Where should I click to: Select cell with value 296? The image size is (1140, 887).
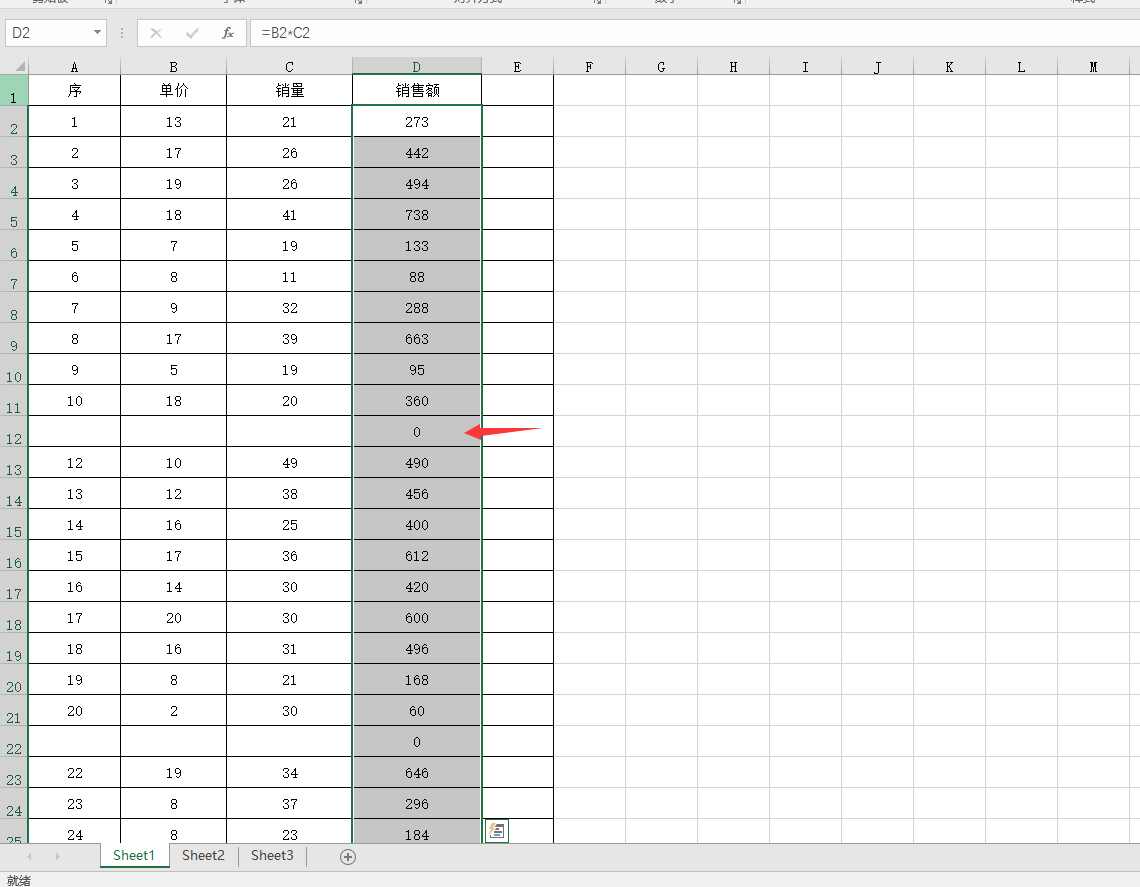coord(417,803)
